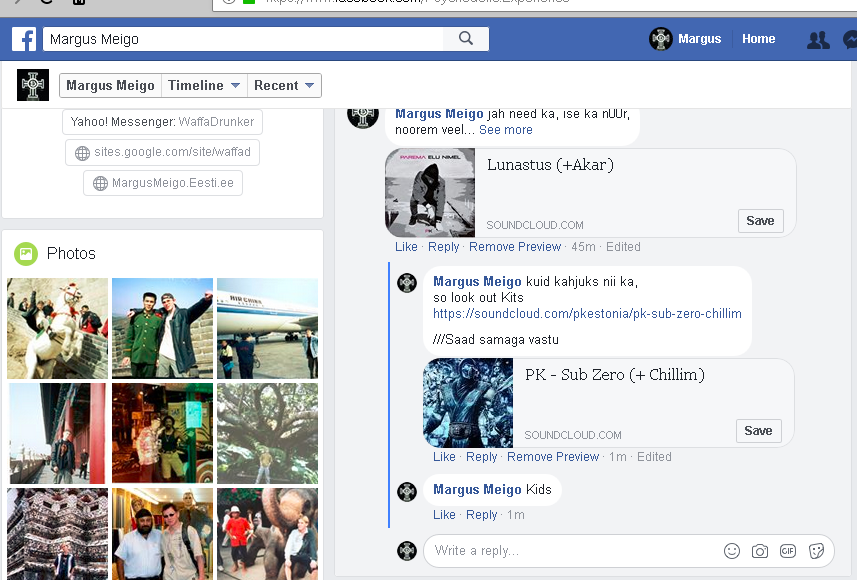This screenshot has width=857, height=580.
Task: Remove Preview on Lunastus comment
Action: click(x=515, y=247)
